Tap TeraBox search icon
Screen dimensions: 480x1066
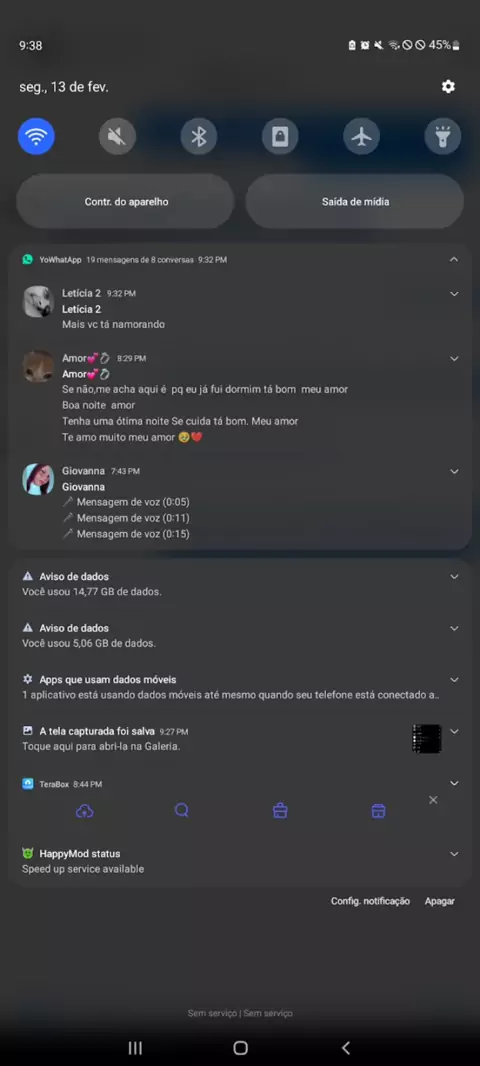coord(182,810)
